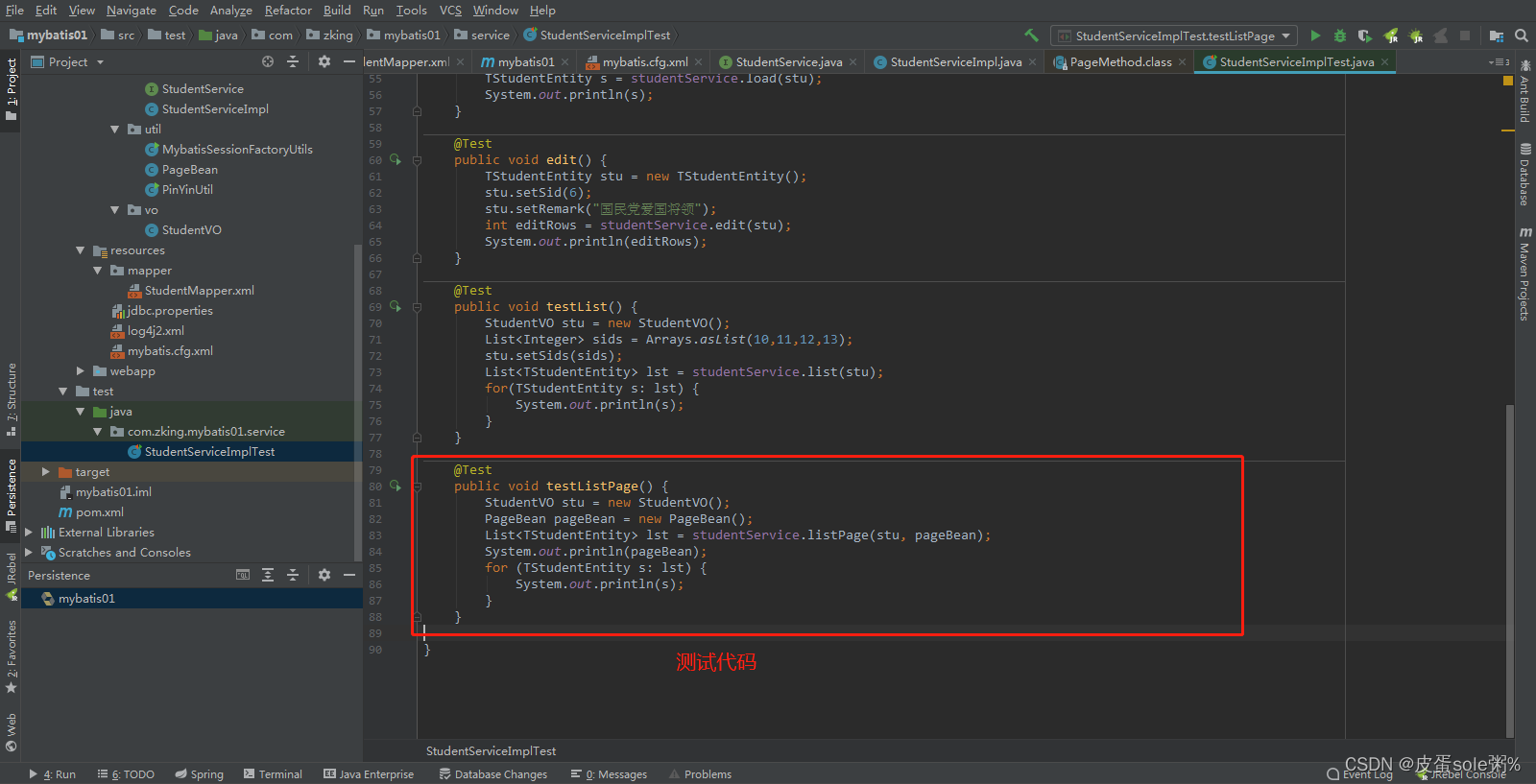This screenshot has height=784, width=1536.
Task: Toggle code folding for the edit() method
Action: tap(417, 160)
